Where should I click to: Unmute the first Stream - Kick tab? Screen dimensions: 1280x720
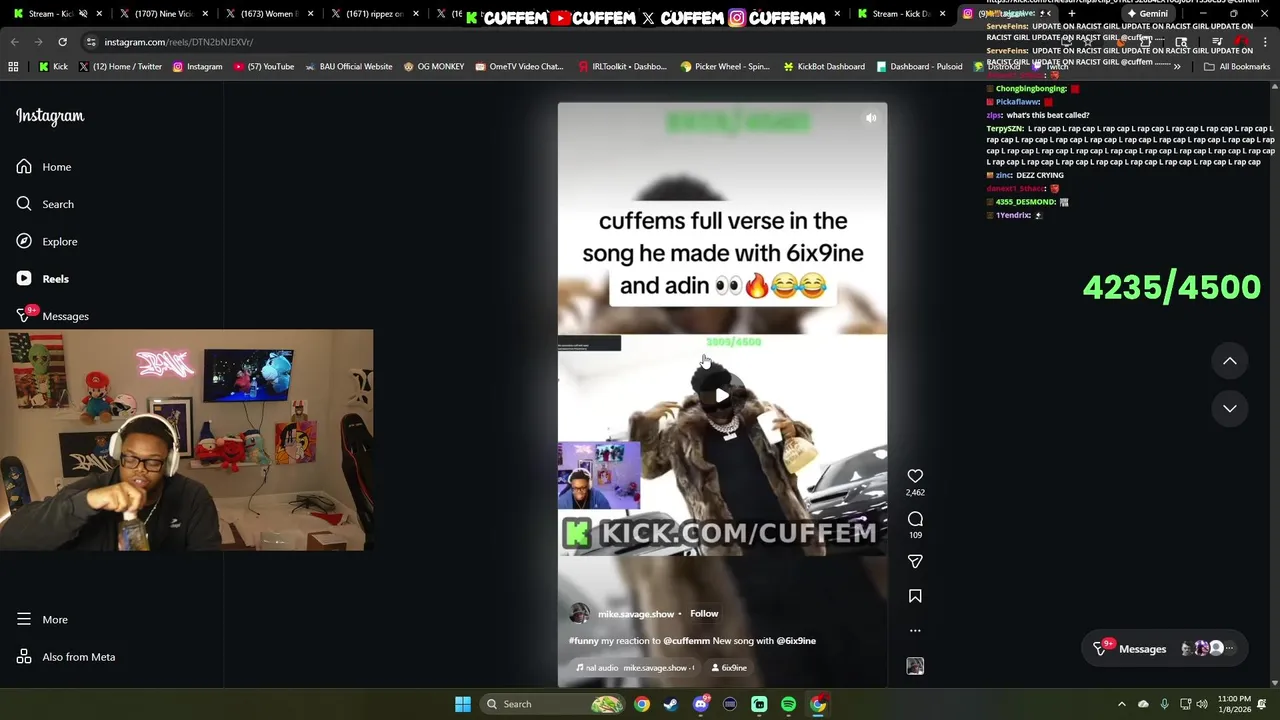click(x=83, y=14)
